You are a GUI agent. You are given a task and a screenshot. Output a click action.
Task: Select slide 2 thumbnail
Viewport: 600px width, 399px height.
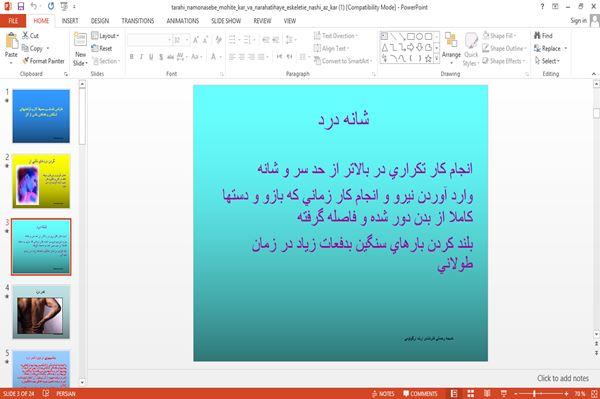tap(41, 181)
